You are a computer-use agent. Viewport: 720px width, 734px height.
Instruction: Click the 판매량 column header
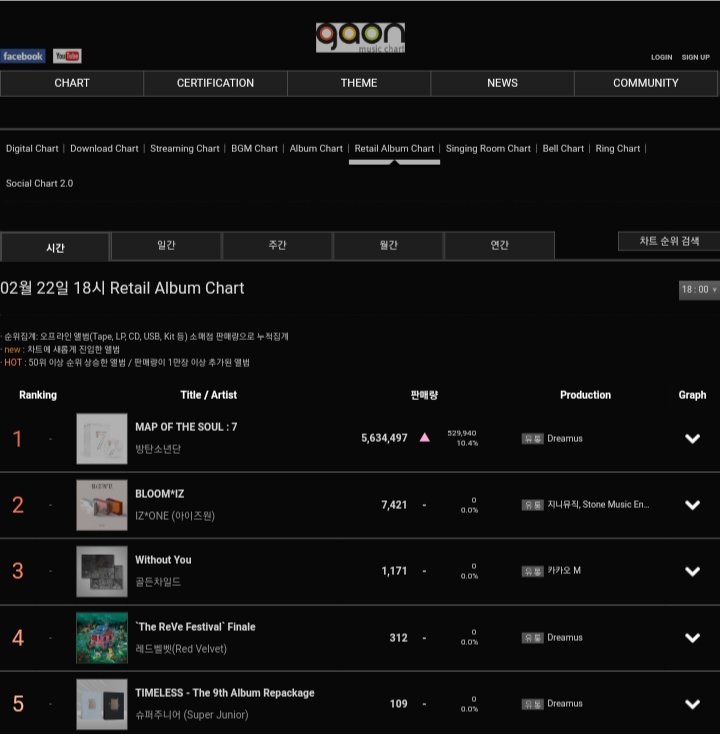pyautogui.click(x=424, y=395)
